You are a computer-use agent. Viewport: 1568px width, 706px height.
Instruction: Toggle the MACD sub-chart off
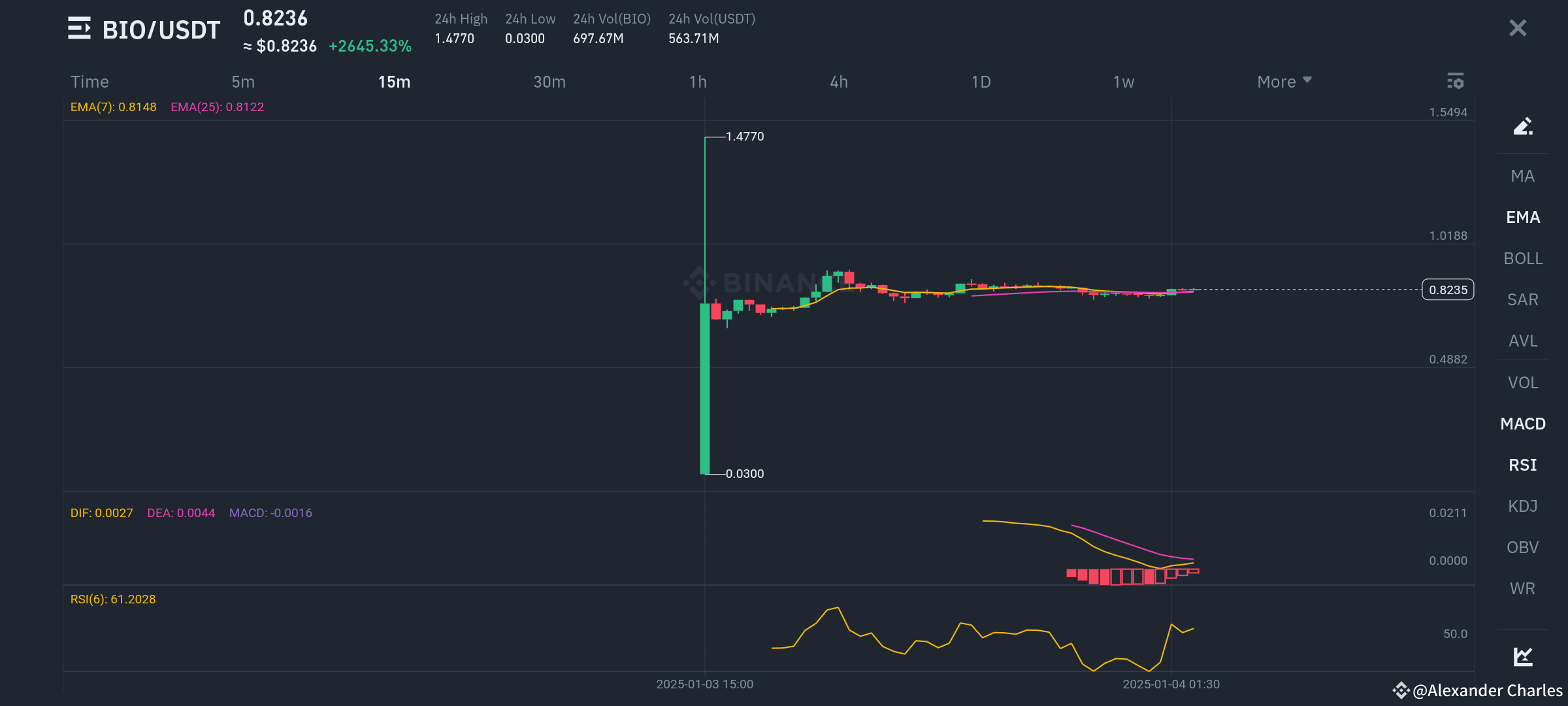pos(1523,424)
